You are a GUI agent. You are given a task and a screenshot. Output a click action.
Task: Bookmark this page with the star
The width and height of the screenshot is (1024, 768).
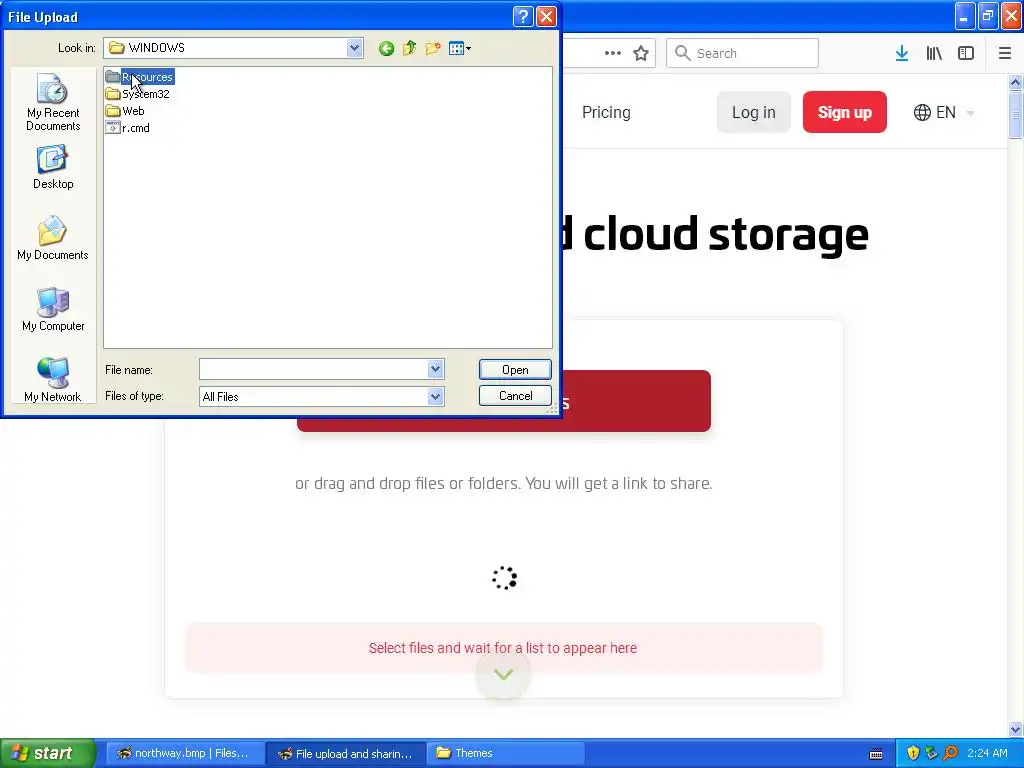[x=641, y=53]
